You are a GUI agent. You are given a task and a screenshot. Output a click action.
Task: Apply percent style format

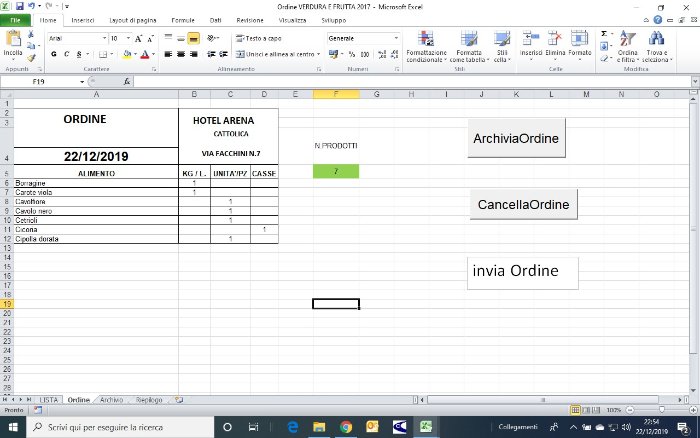pyautogui.click(x=352, y=54)
